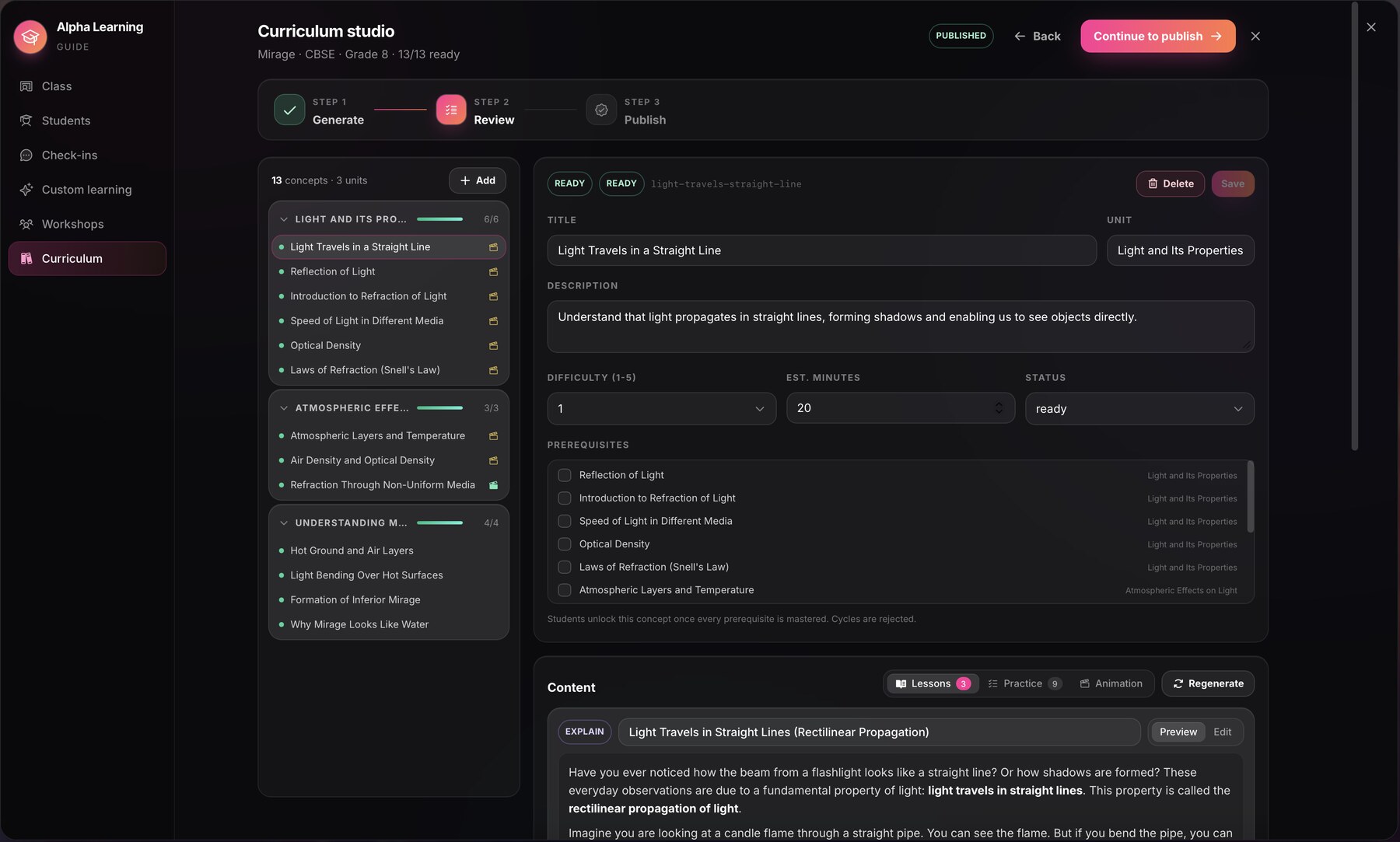Select Custom learning in the sidebar
Screen dimensions: 1400x842
pyautogui.click(x=87, y=190)
